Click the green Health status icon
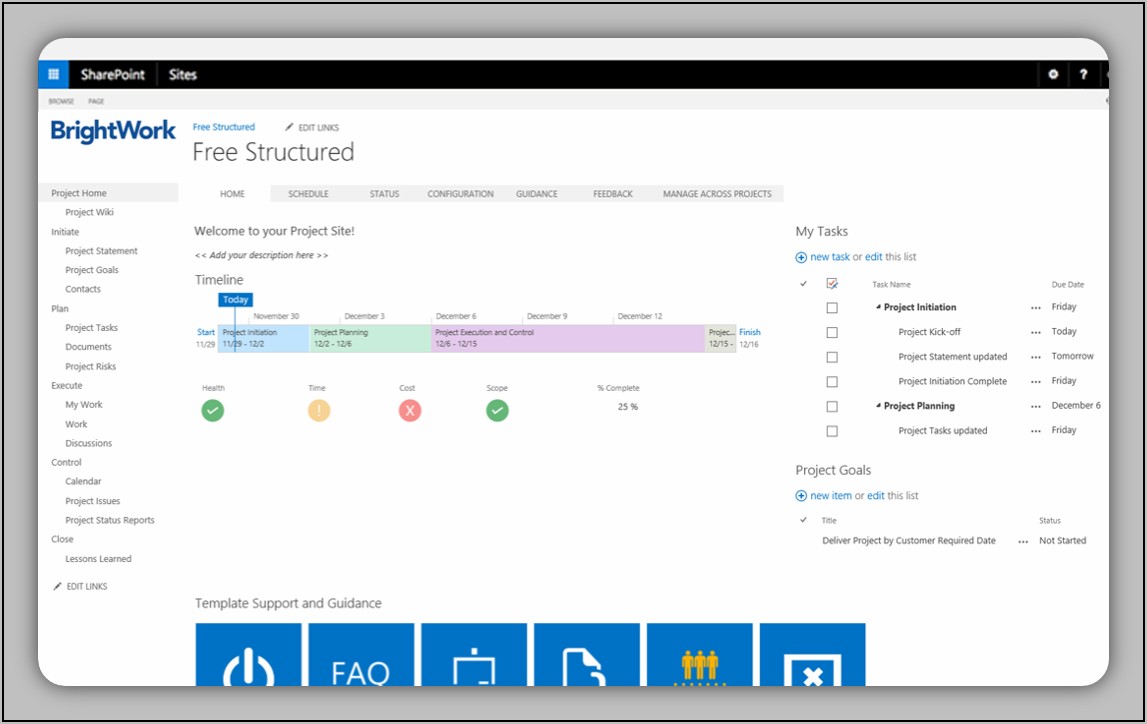Screen dimensions: 1147x724 click(x=213, y=410)
